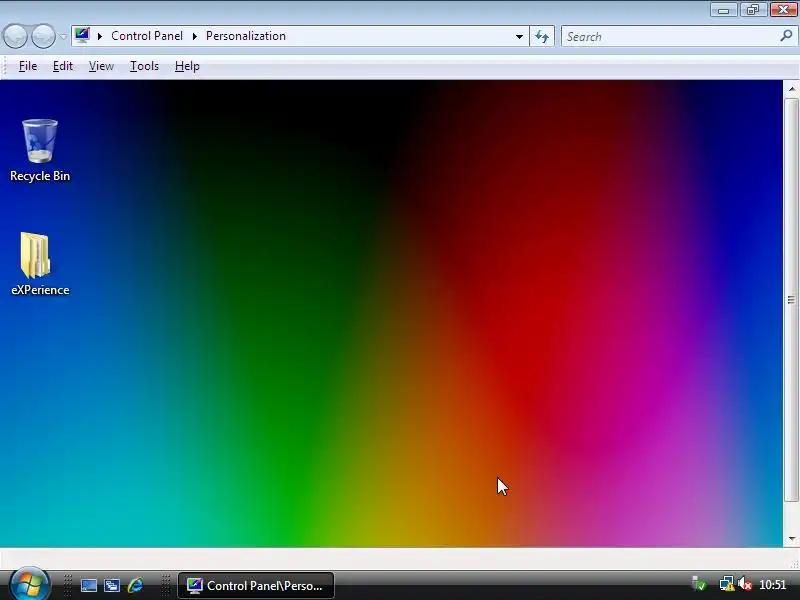The image size is (800, 600).
Task: Click the magnifier search icon
Action: (786, 36)
